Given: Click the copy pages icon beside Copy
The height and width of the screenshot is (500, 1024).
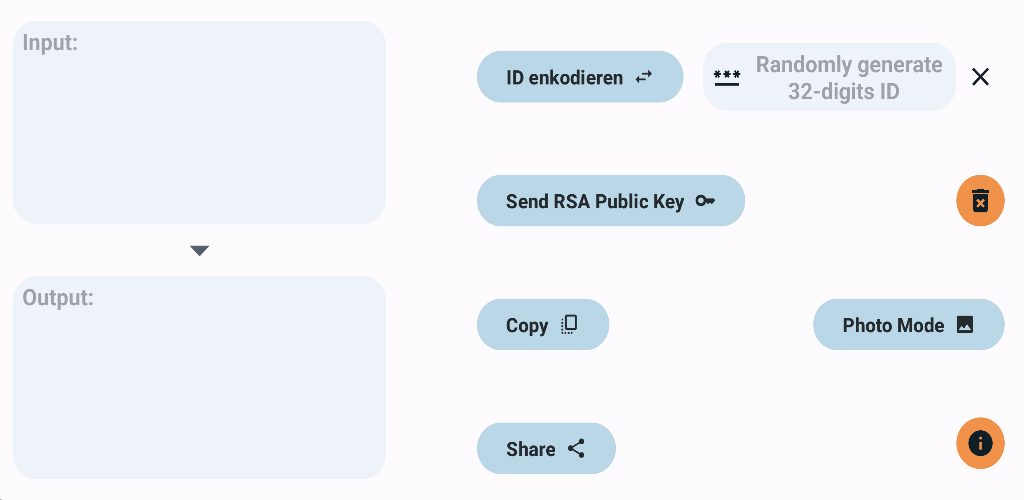Looking at the screenshot, I should (569, 324).
